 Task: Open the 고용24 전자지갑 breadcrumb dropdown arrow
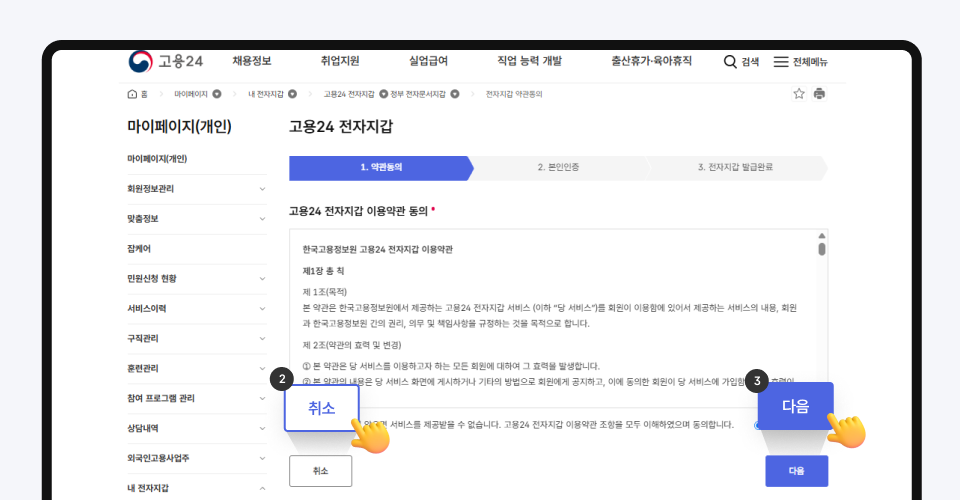point(384,94)
